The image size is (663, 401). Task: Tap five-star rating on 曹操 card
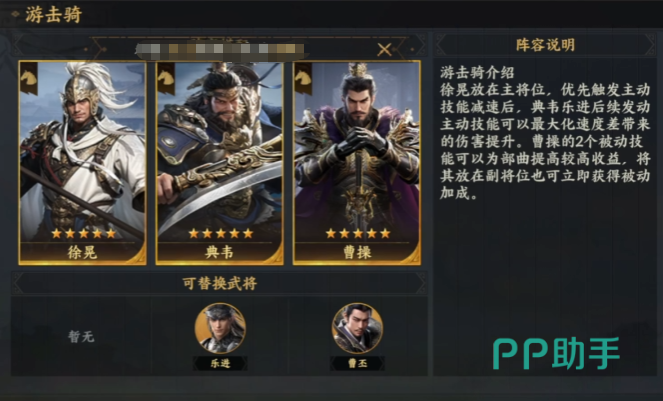[x=358, y=233]
